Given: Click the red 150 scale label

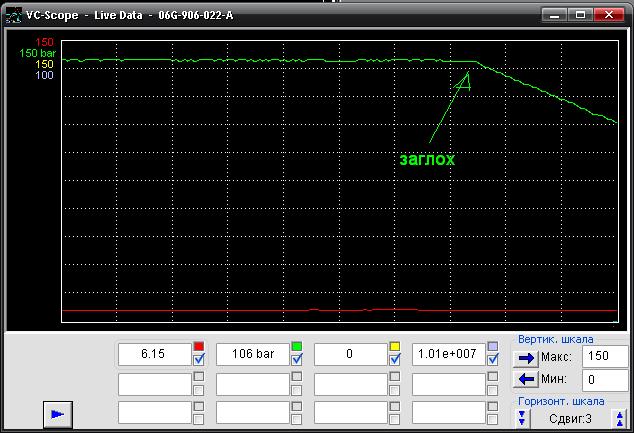Looking at the screenshot, I should click(x=44, y=42).
